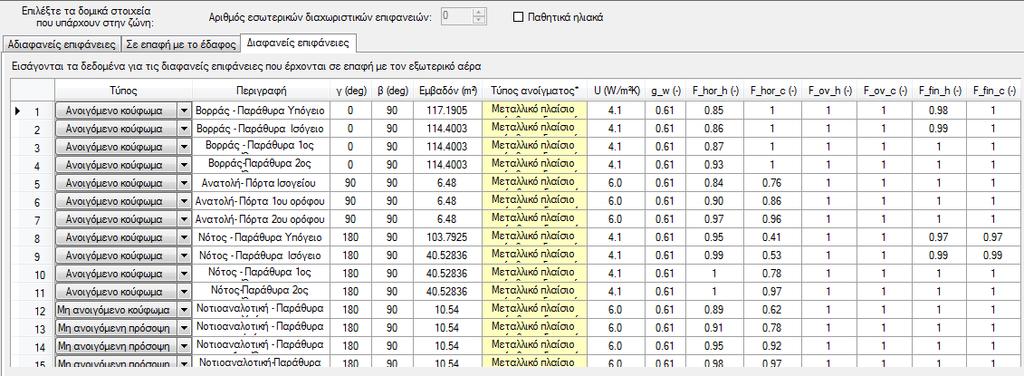This screenshot has width=1024, height=376.
Task: Click γ value 180 in row 10
Action: pos(350,274)
